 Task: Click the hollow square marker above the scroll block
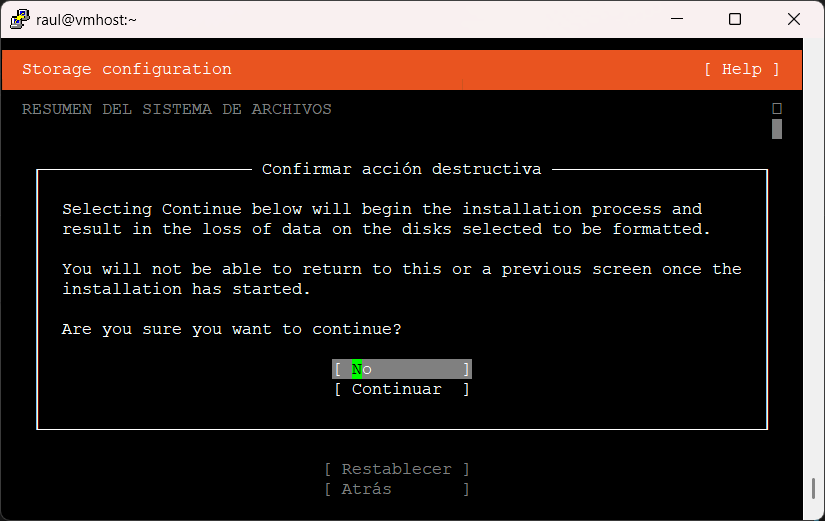tap(777, 108)
